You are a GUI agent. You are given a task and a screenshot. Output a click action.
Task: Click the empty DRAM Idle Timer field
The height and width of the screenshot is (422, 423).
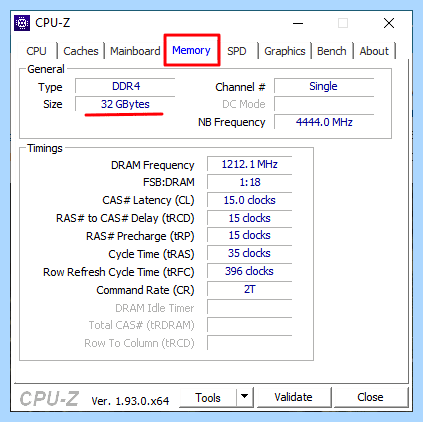(250, 307)
